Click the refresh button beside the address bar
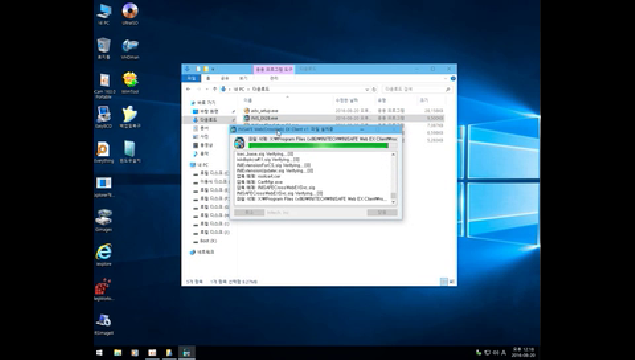 [374, 89]
